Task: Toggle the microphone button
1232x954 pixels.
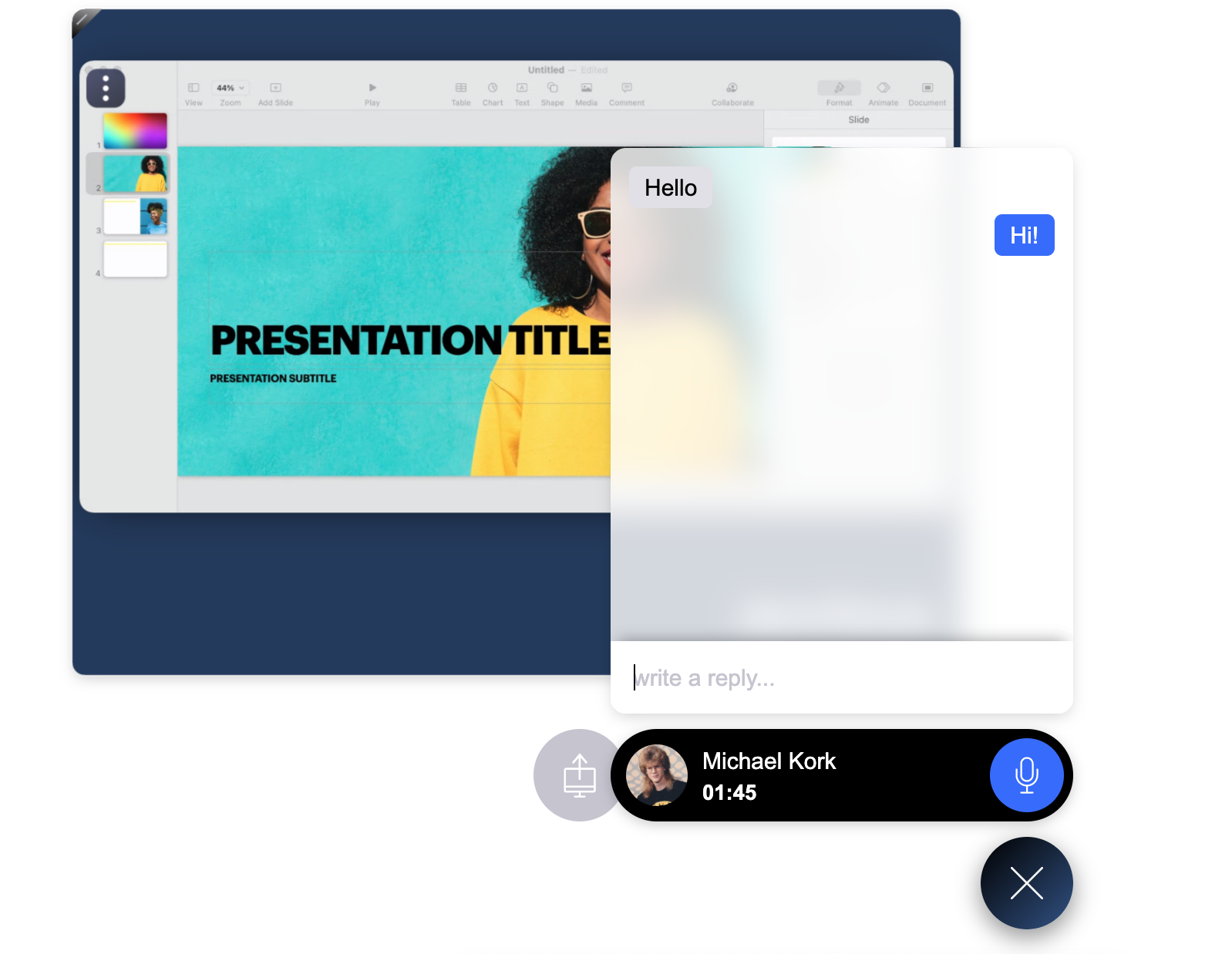Action: [x=1026, y=775]
